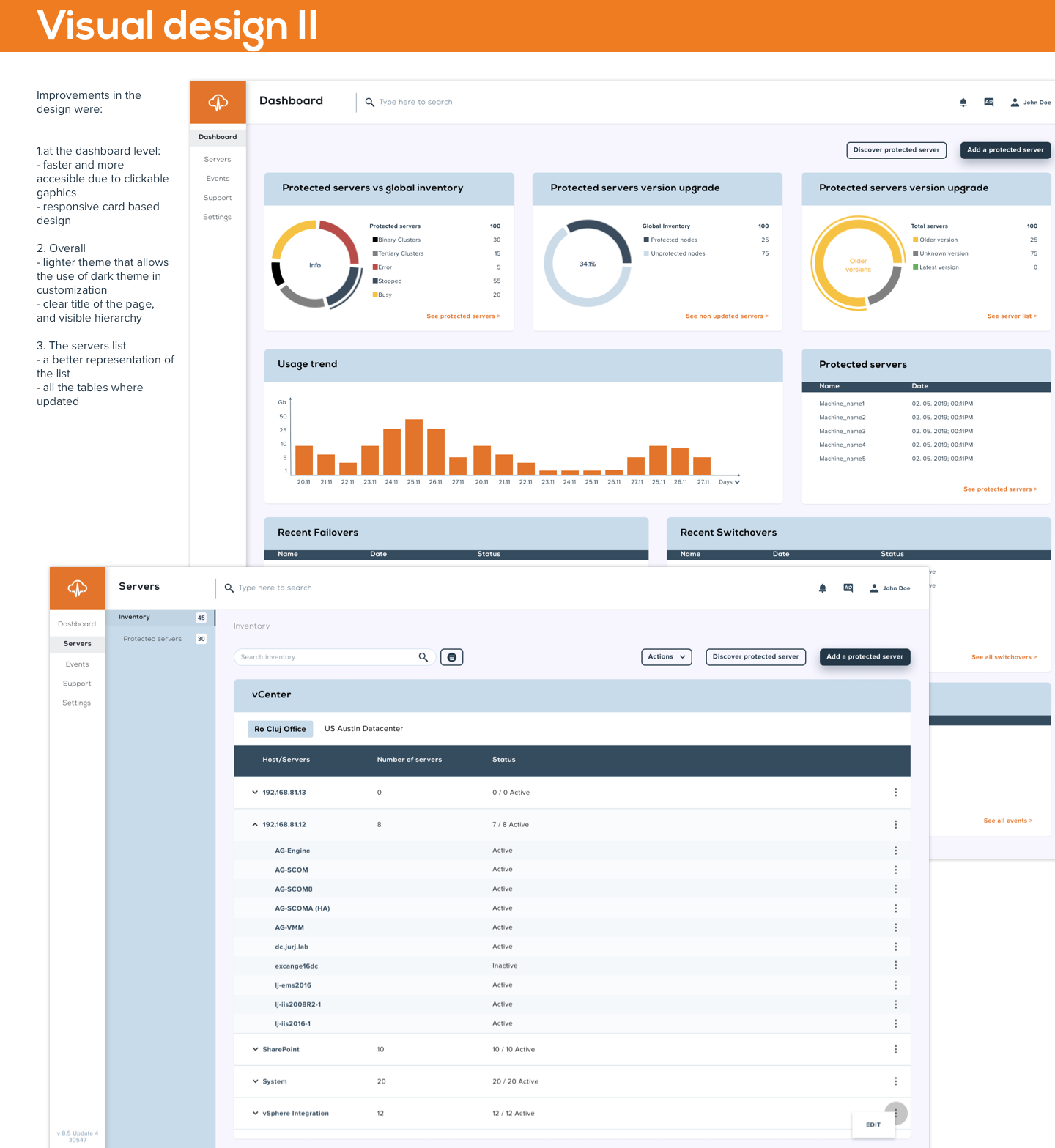This screenshot has width=1055, height=1148.
Task: Open the Actions dropdown
Action: [666, 657]
